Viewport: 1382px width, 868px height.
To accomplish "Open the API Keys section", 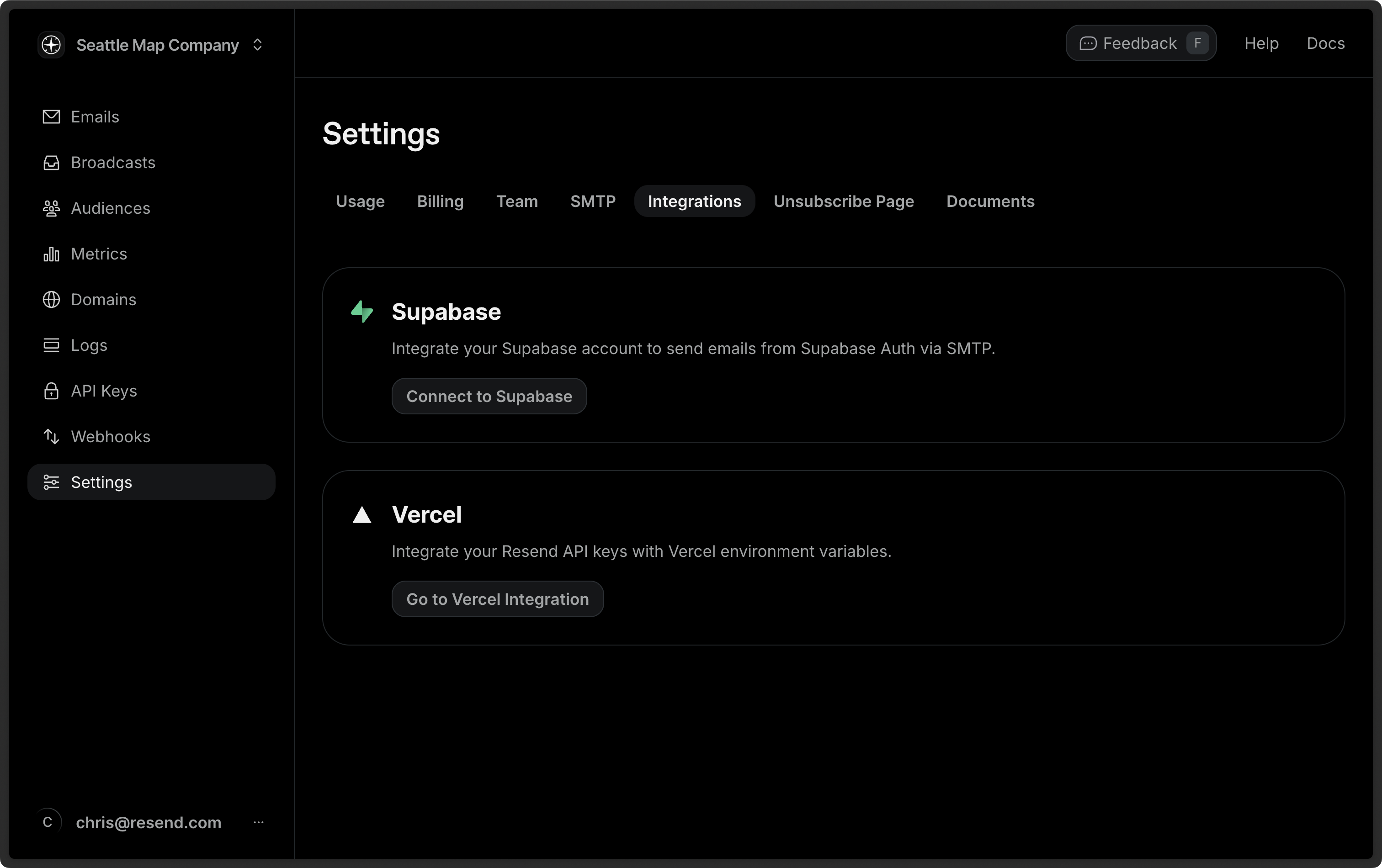I will coord(104,391).
